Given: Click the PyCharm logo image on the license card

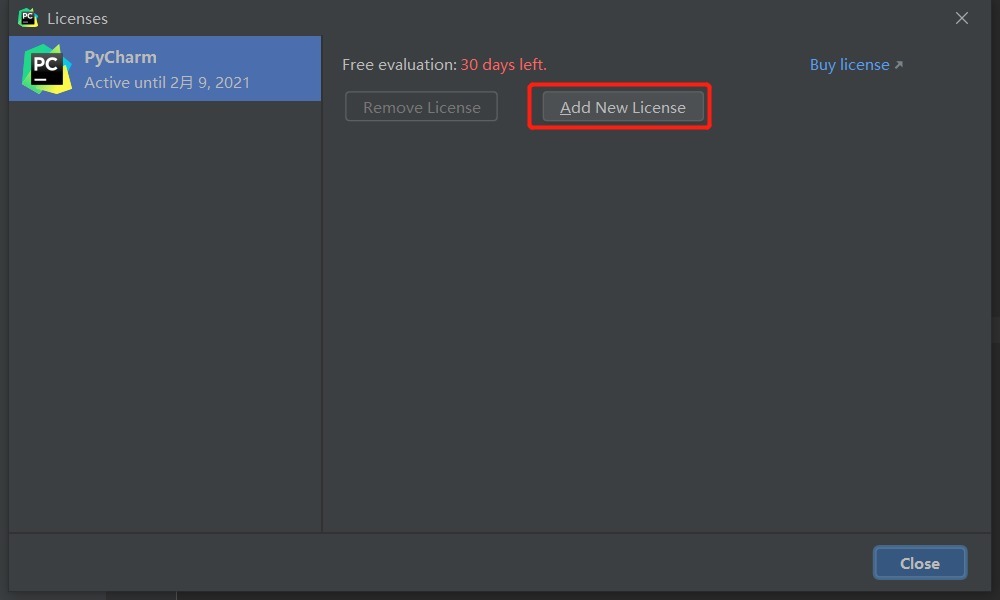Looking at the screenshot, I should pos(44,68).
